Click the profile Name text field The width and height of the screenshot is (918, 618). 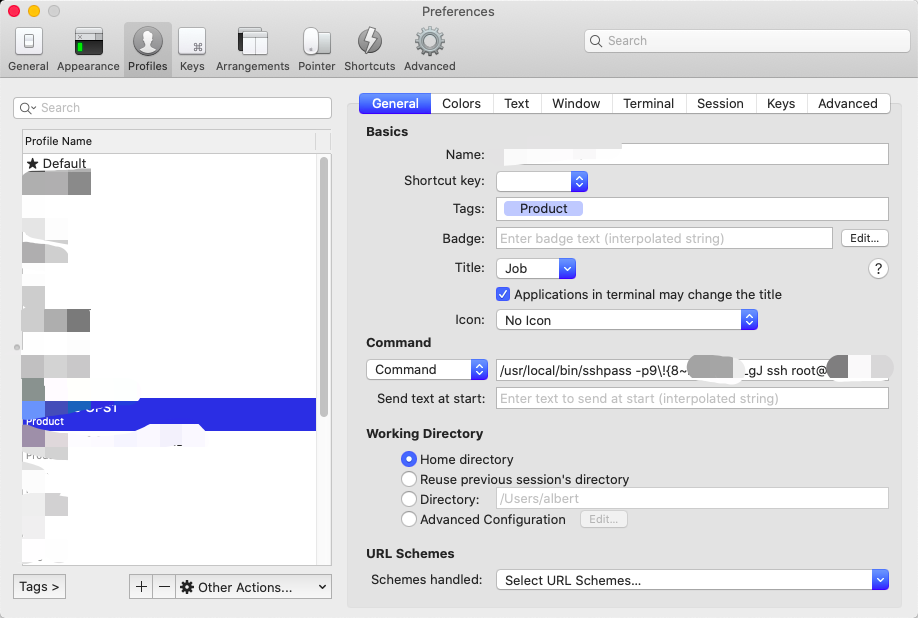(x=692, y=154)
